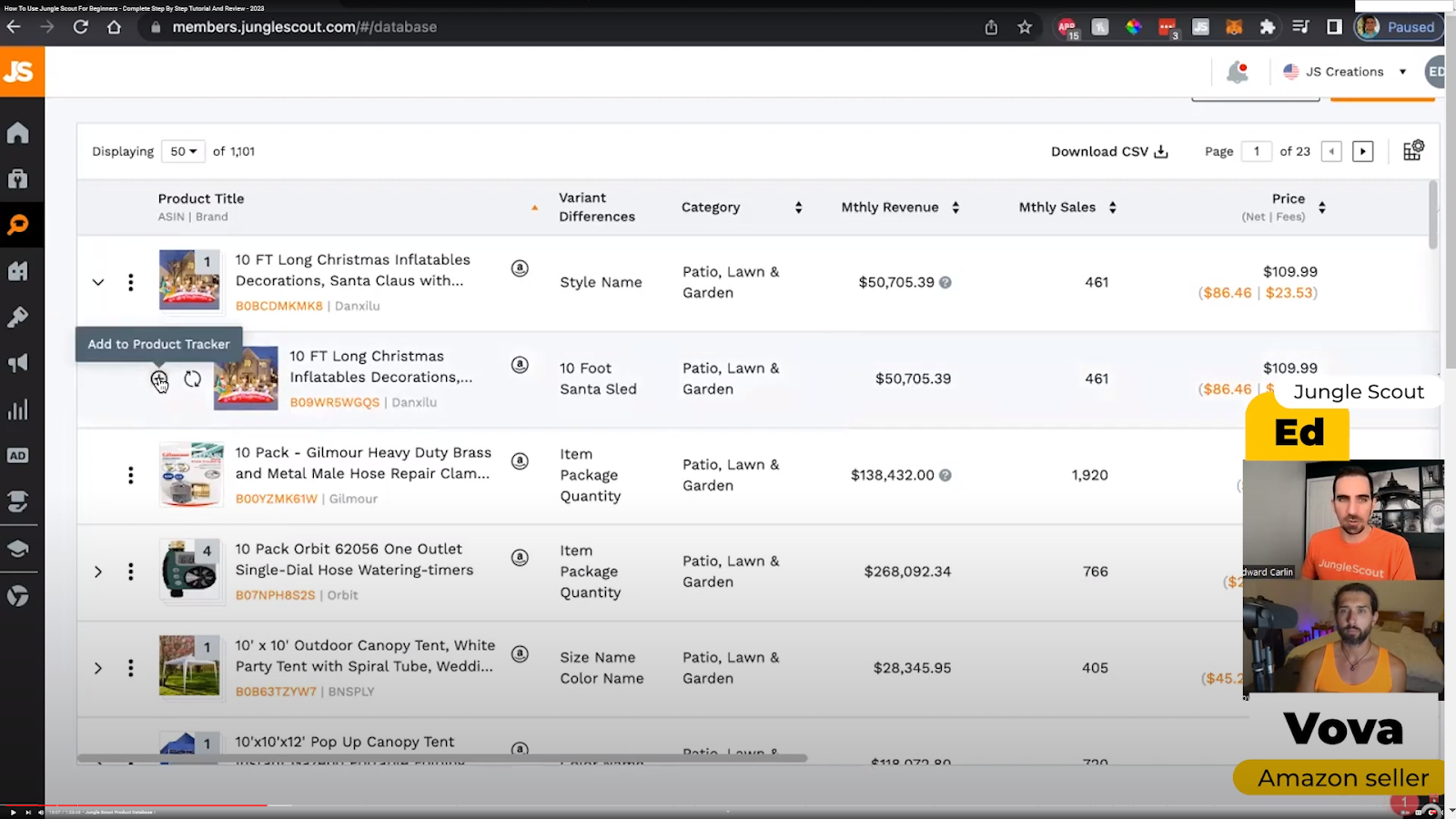Open the notifications bell
Viewport: 1456px width, 819px height.
1237,72
